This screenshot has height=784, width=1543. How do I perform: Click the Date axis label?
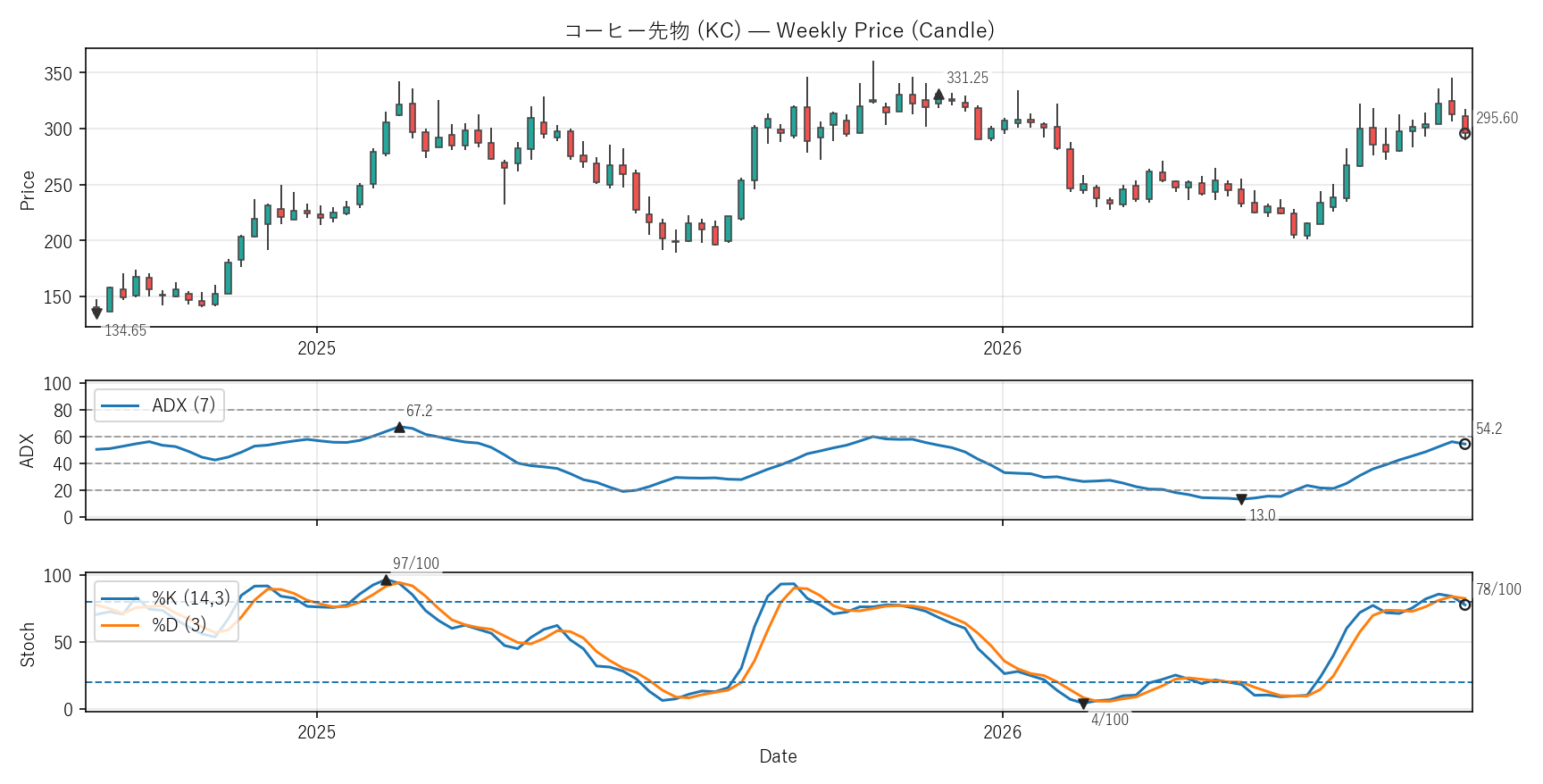tap(778, 756)
